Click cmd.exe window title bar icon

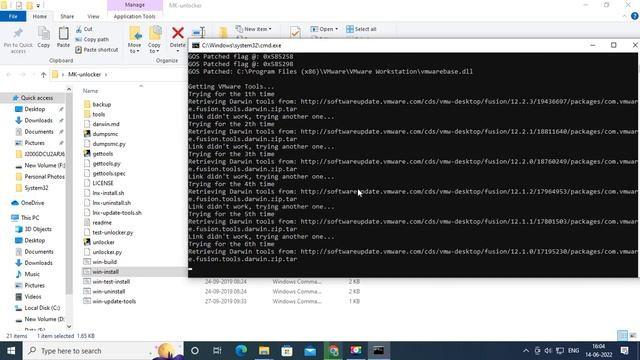[196, 45]
